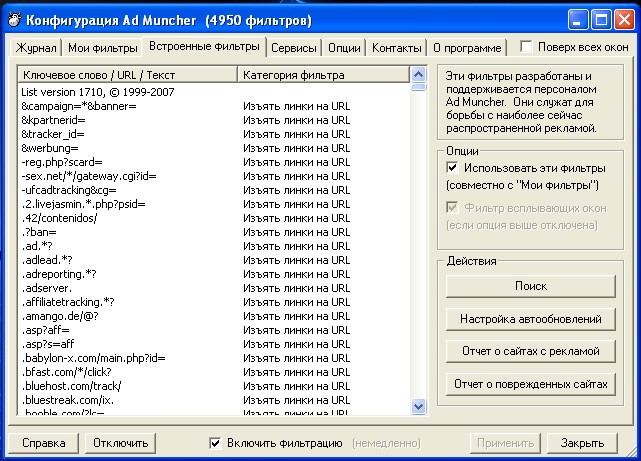
Task: Toggle Использовать эти фильтры checkbox
Action: [x=452, y=168]
